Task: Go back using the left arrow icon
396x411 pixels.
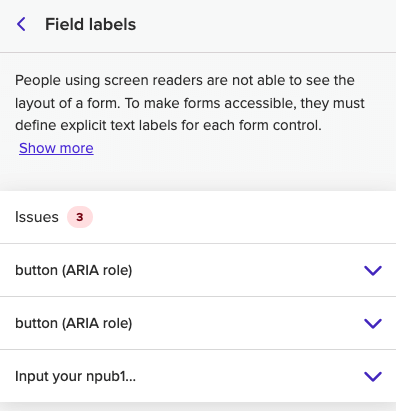Action: click(21, 24)
